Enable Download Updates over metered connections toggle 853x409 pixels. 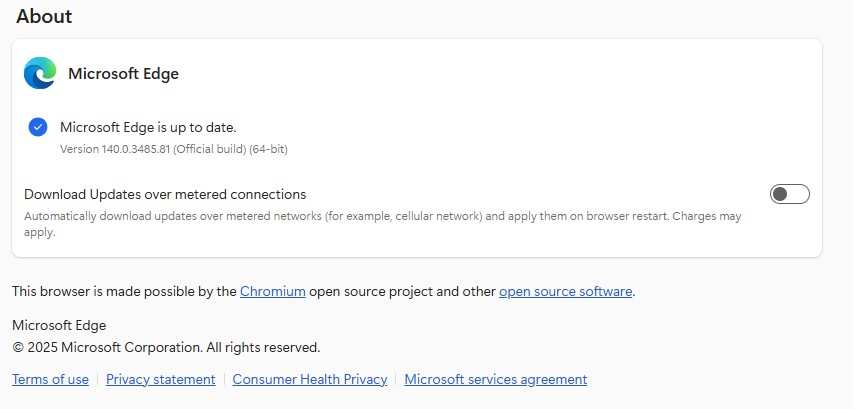click(789, 194)
